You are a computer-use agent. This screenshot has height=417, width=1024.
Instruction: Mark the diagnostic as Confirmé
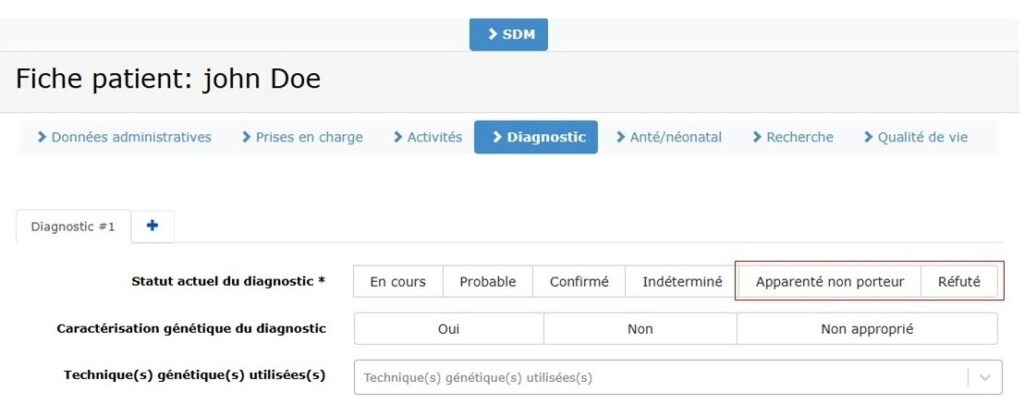tap(579, 282)
